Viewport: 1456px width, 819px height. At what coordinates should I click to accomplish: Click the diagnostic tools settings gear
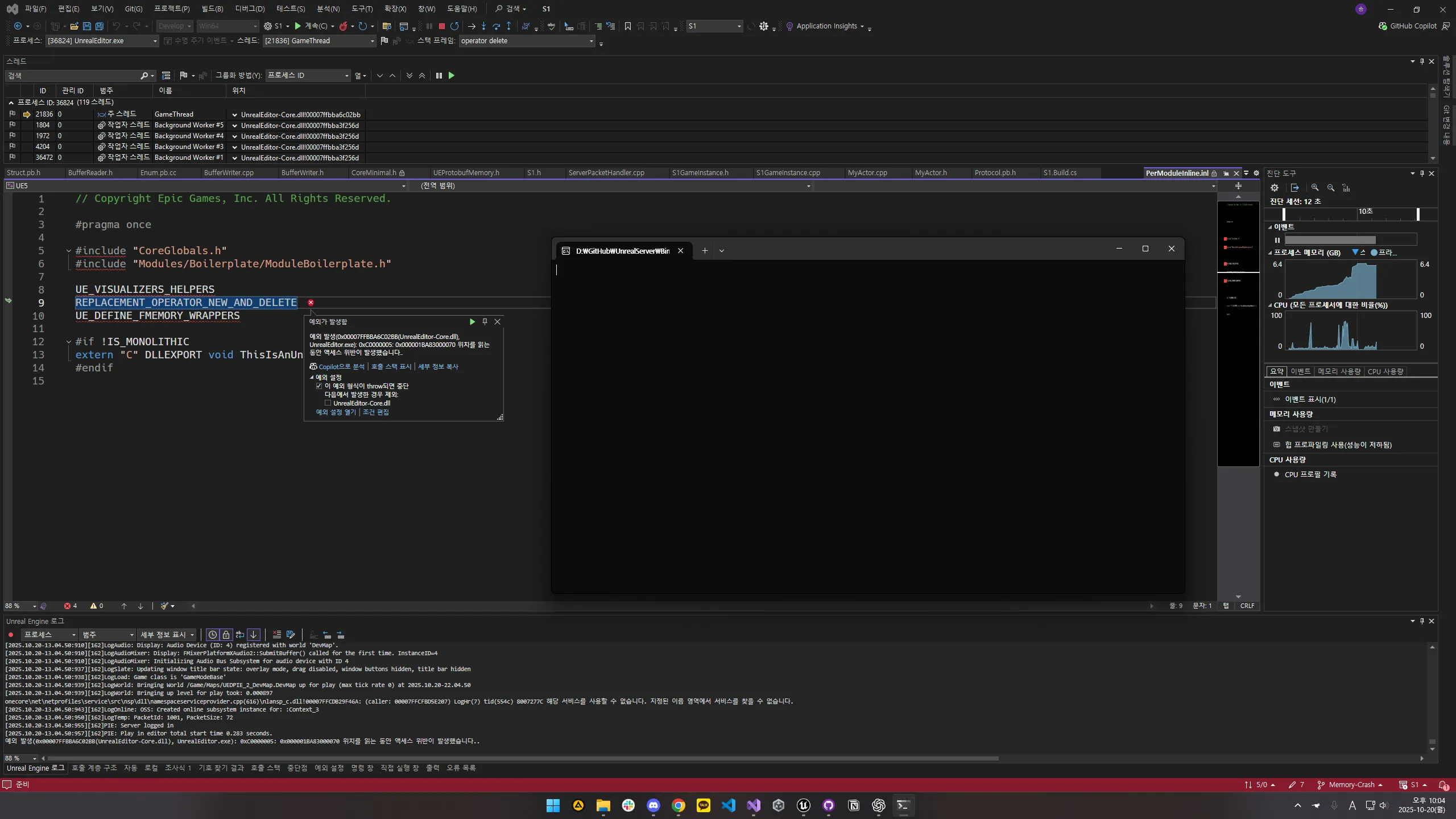coord(1275,188)
